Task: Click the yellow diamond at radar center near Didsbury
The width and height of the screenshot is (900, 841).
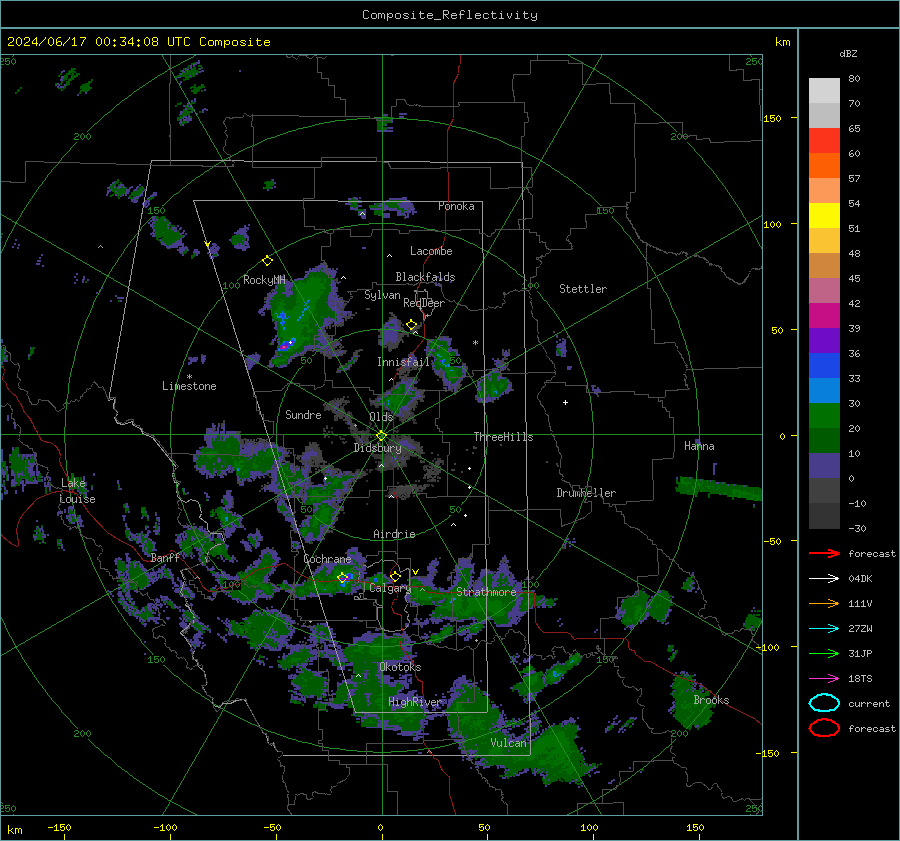Action: [381, 436]
